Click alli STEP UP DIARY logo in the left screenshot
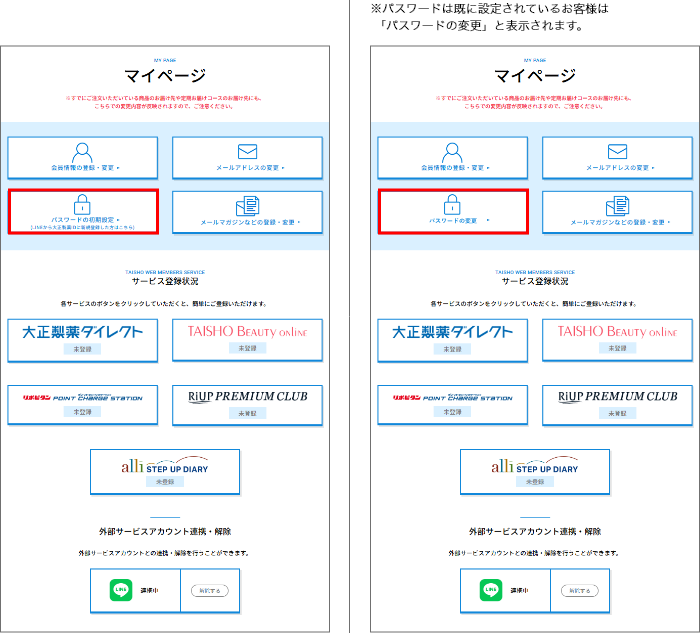Image resolution: width=700 pixels, height=633 pixels. pos(165,465)
